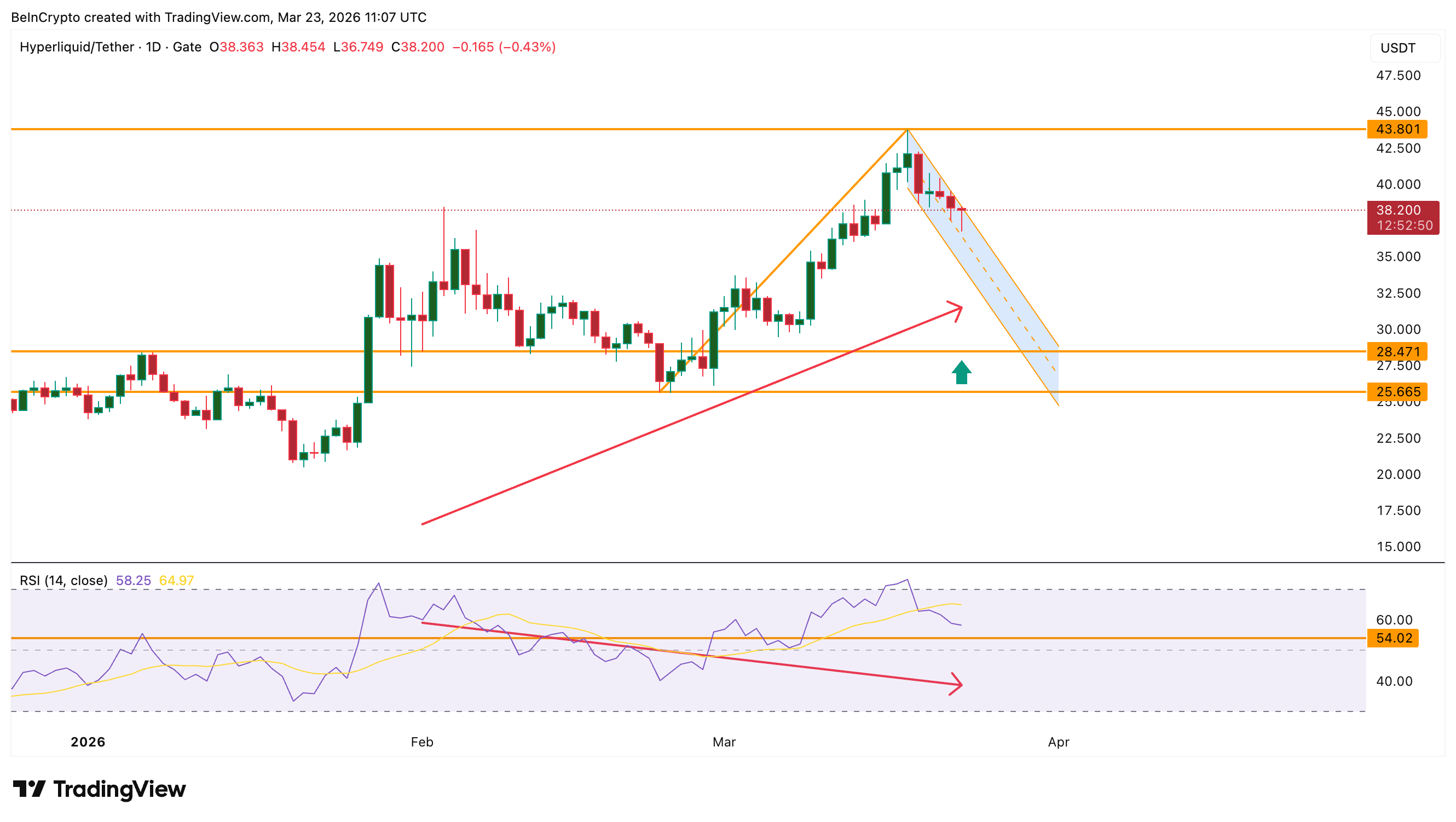Click the 43.801 orange price label
Image resolution: width=1456 pixels, height=822 pixels.
coord(1397,129)
